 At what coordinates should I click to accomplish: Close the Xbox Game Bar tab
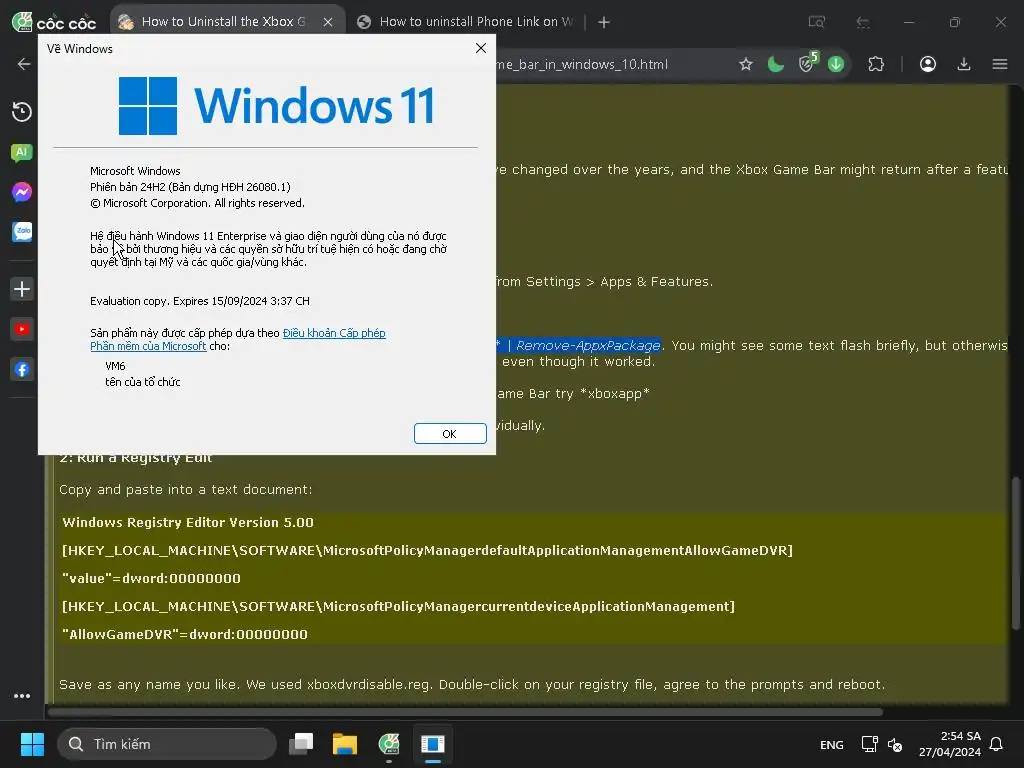point(328,22)
